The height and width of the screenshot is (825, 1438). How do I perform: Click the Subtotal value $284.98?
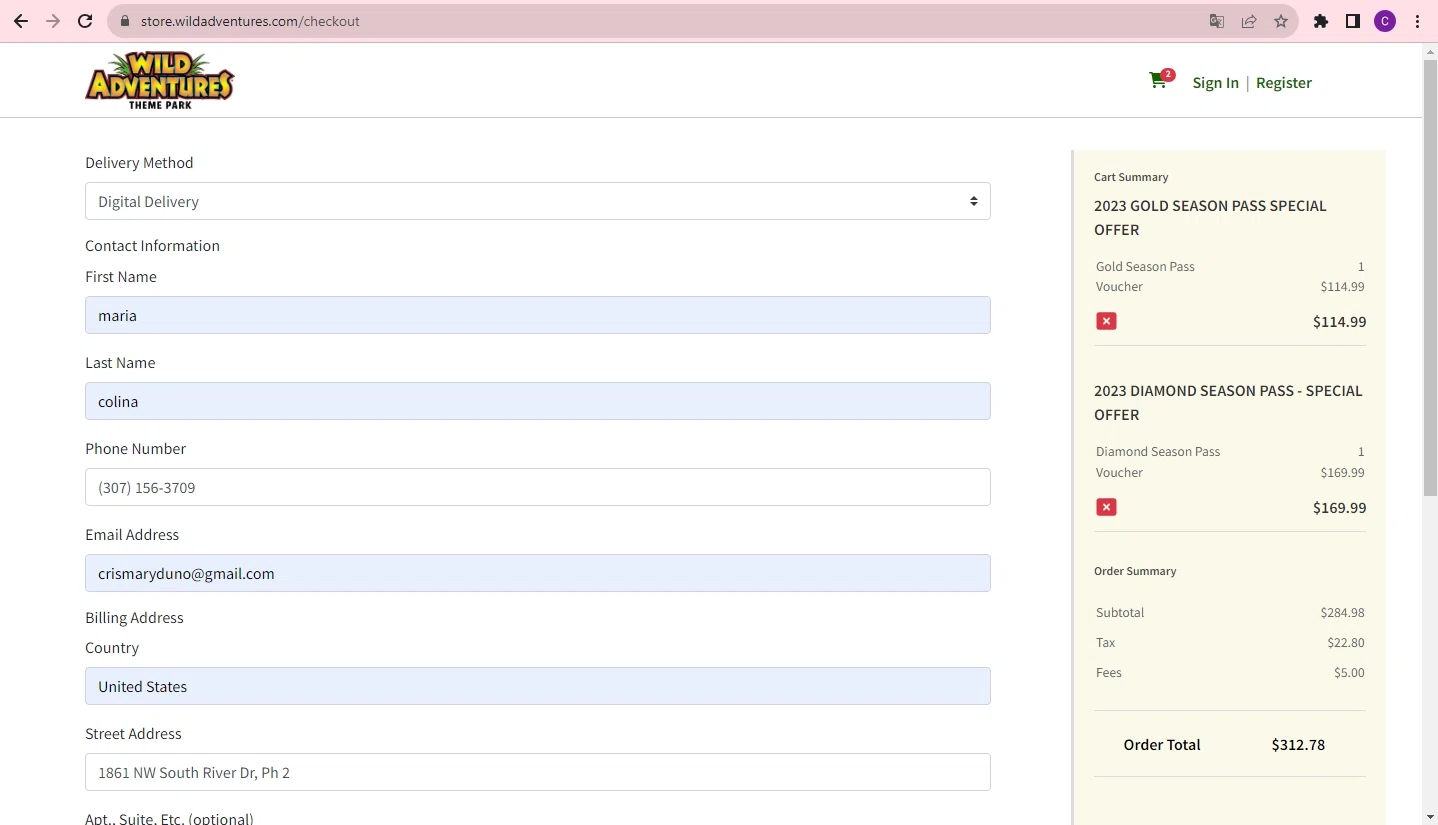[x=1342, y=613]
